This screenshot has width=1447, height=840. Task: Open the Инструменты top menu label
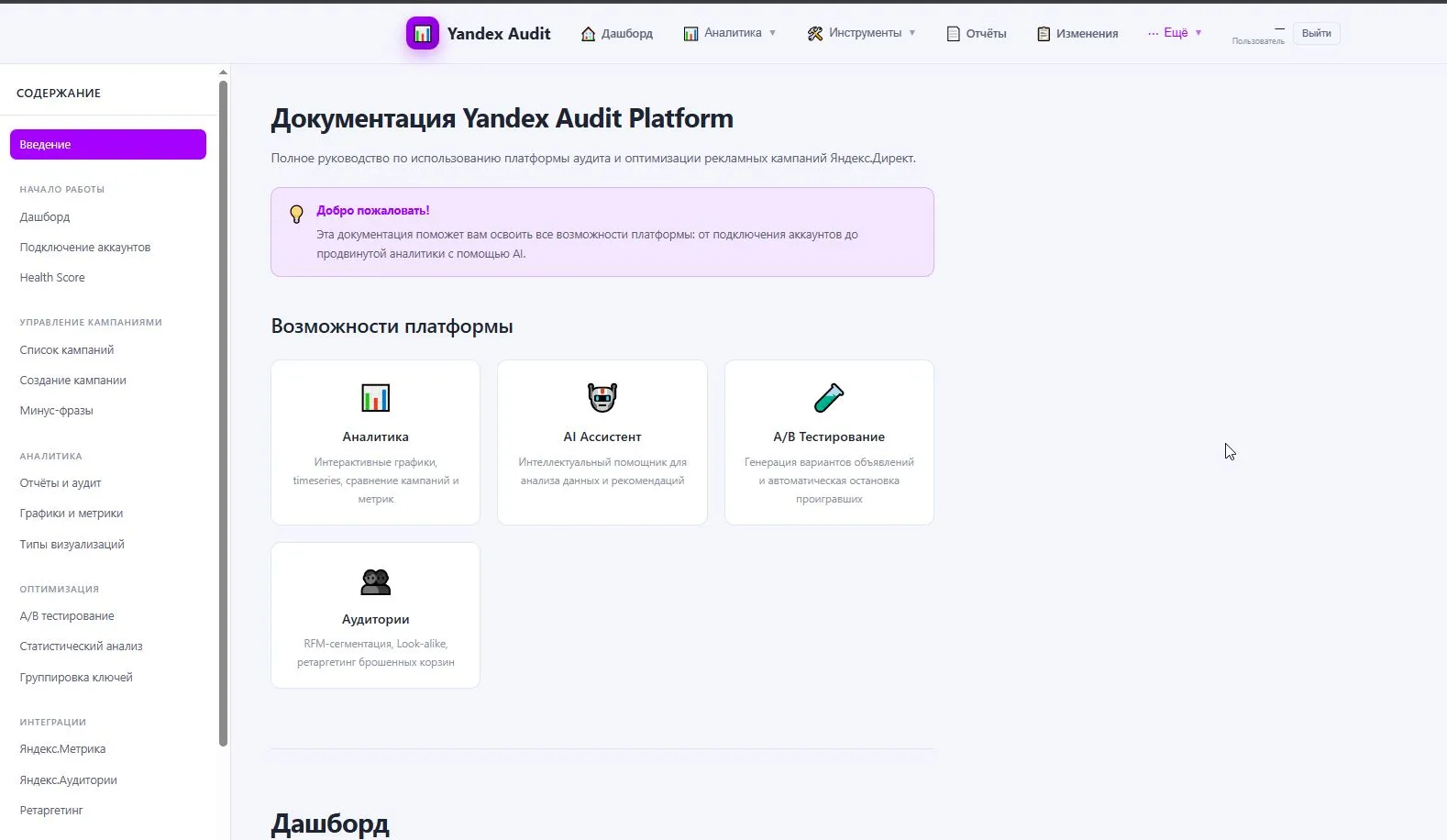[865, 33]
